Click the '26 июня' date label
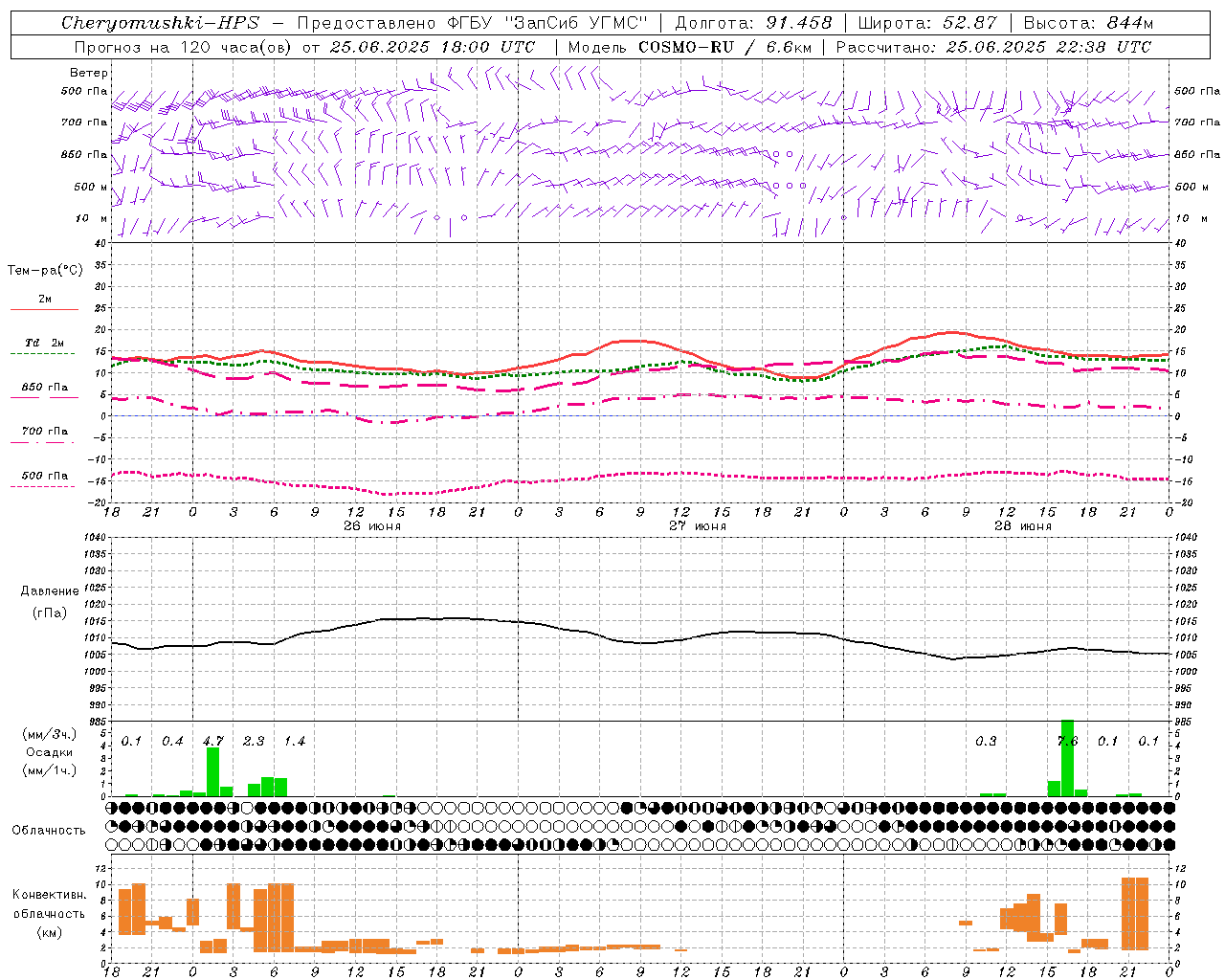Image resolution: width=1225 pixels, height=980 pixels. (372, 526)
